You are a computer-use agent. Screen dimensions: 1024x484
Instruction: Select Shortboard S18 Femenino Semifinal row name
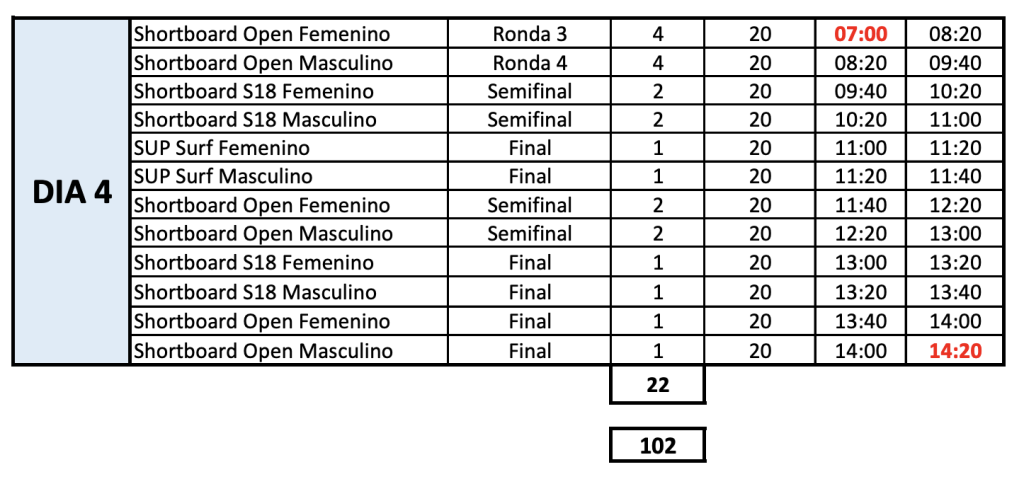point(289,91)
